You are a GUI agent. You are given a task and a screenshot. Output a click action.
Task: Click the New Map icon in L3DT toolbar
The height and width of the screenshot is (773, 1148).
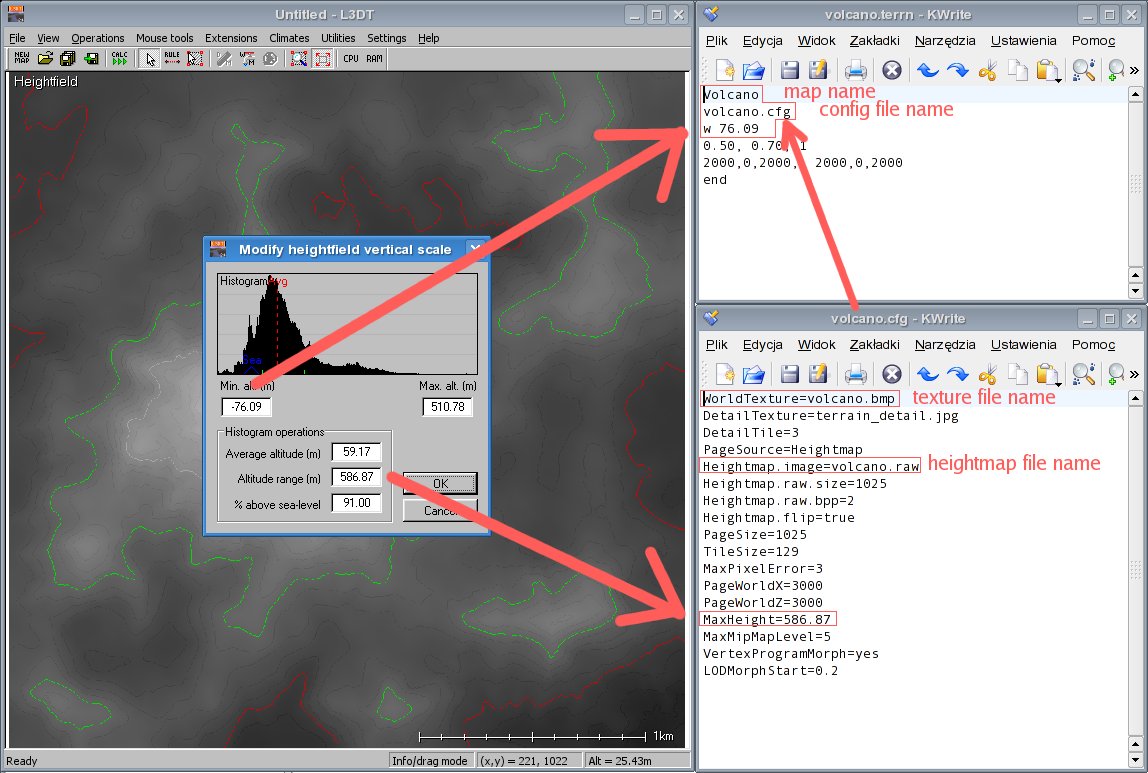[22, 59]
